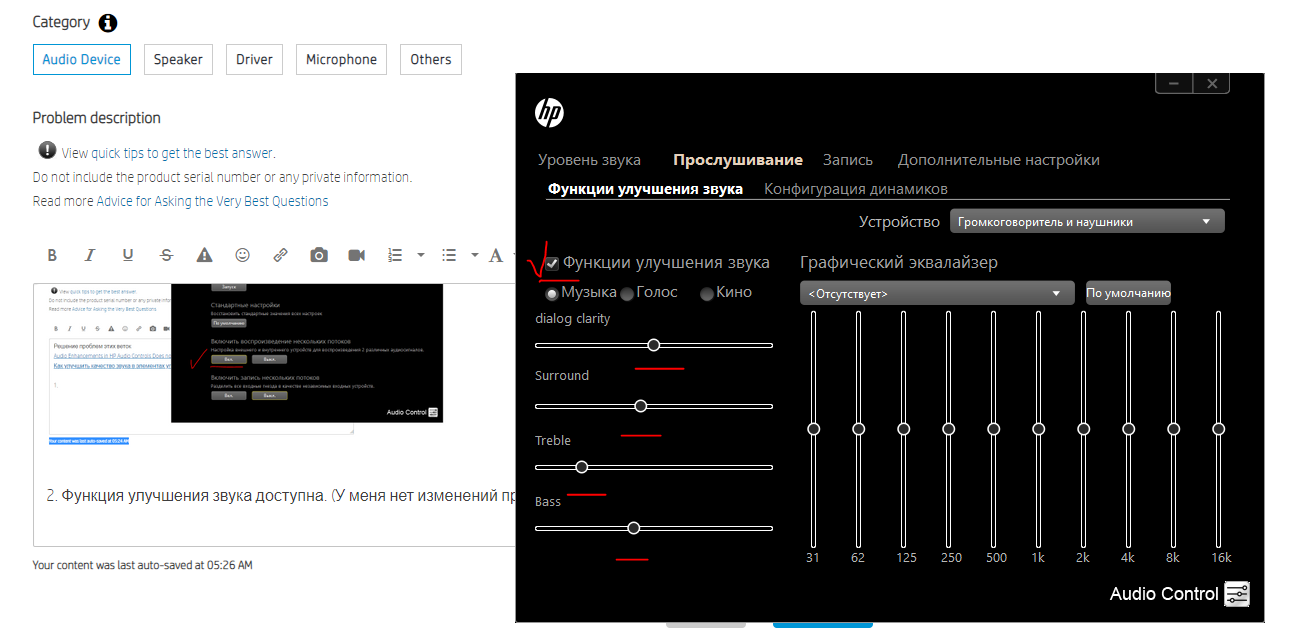Adjust the 8k equalizer band slider
The width and height of the screenshot is (1300, 643).
tap(1173, 428)
